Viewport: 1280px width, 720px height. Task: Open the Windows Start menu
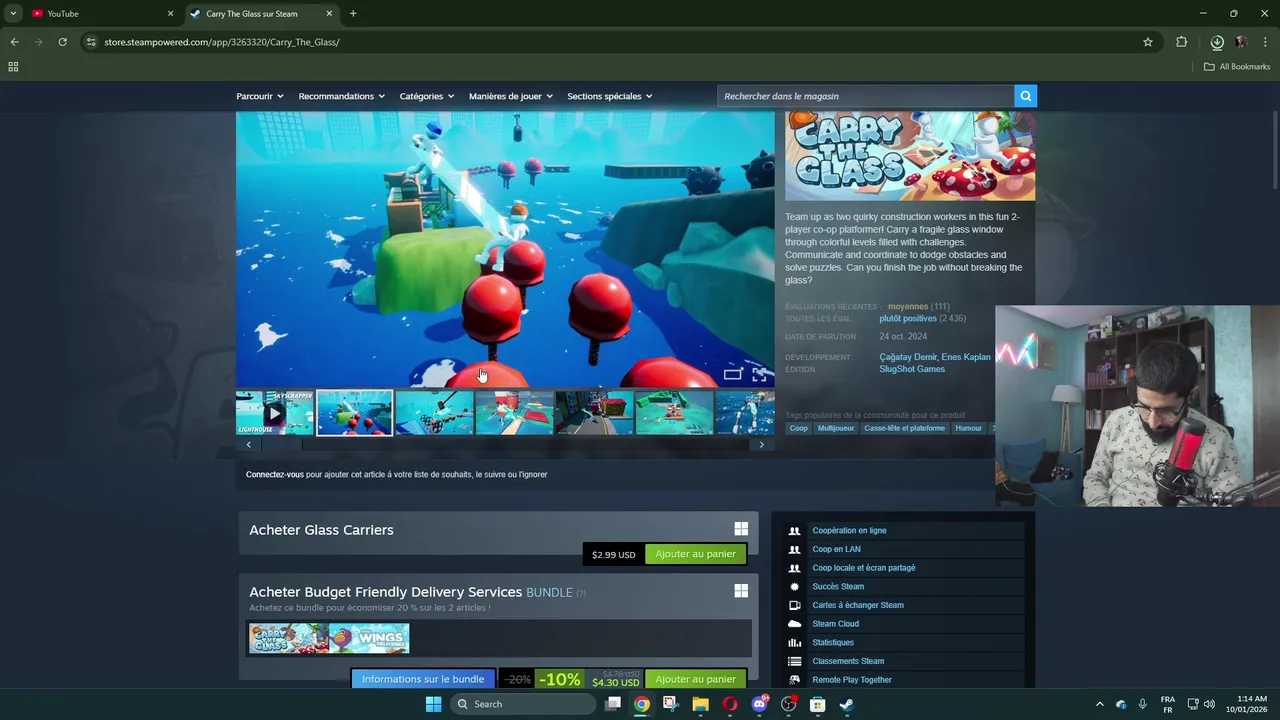point(433,704)
